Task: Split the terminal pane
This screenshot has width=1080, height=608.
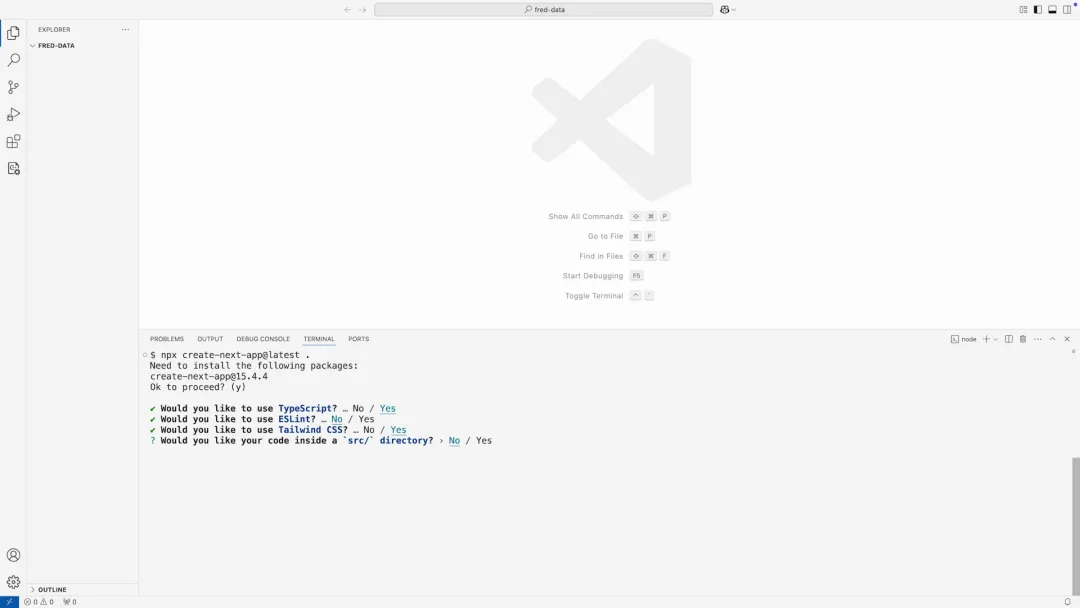Action: (x=1009, y=339)
